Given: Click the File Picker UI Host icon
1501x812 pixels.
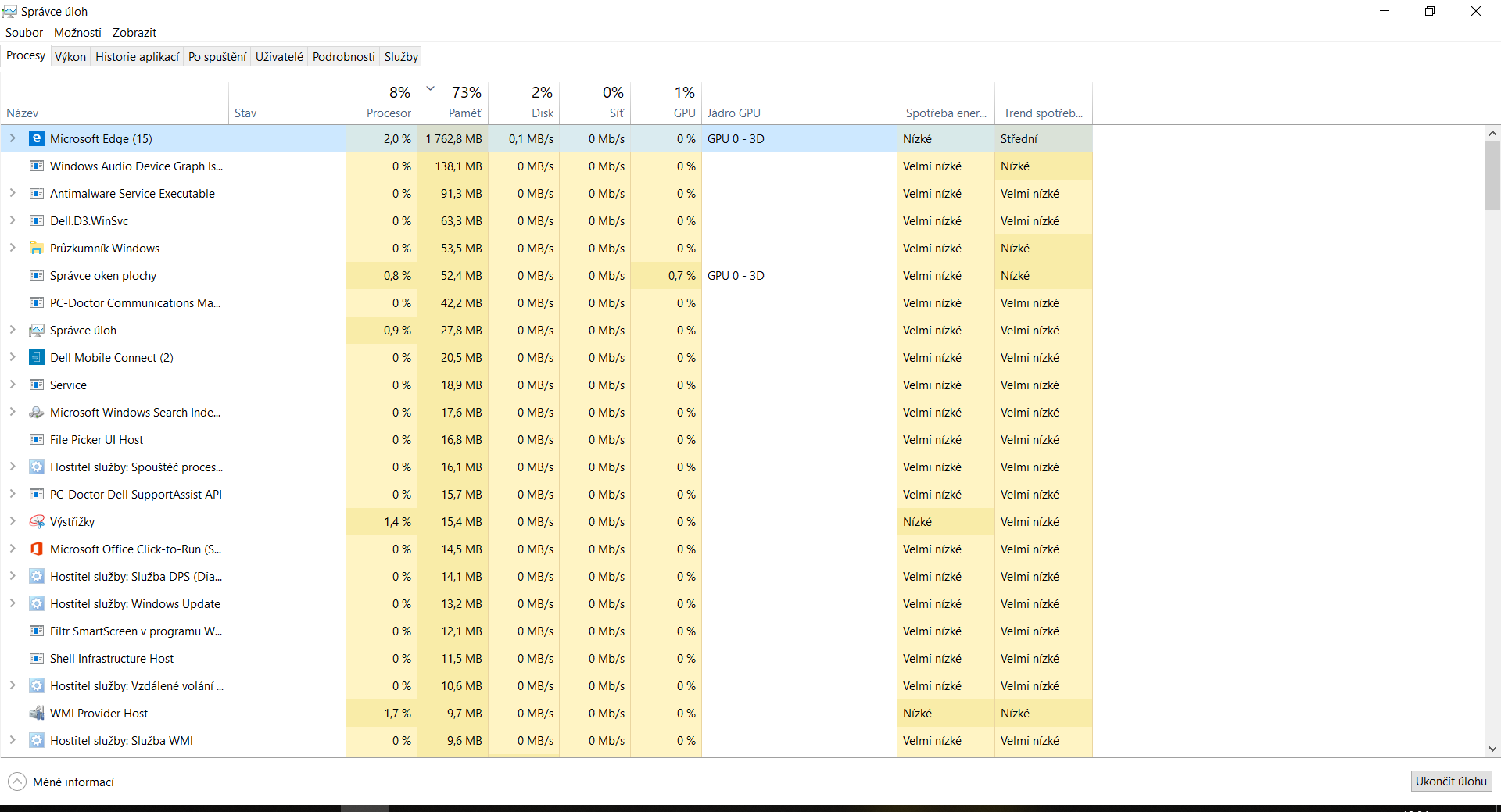Looking at the screenshot, I should (36, 440).
